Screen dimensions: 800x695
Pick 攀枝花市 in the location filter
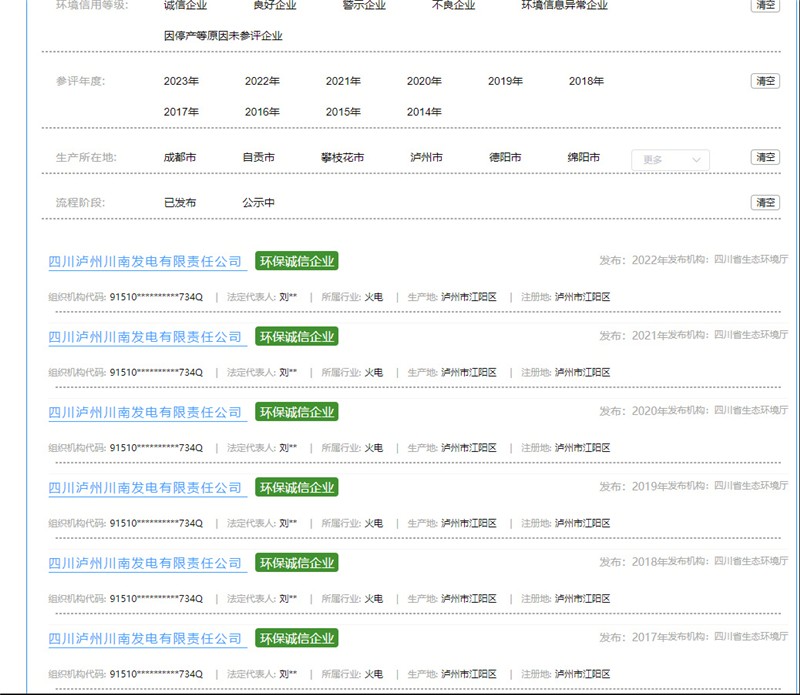[342, 158]
